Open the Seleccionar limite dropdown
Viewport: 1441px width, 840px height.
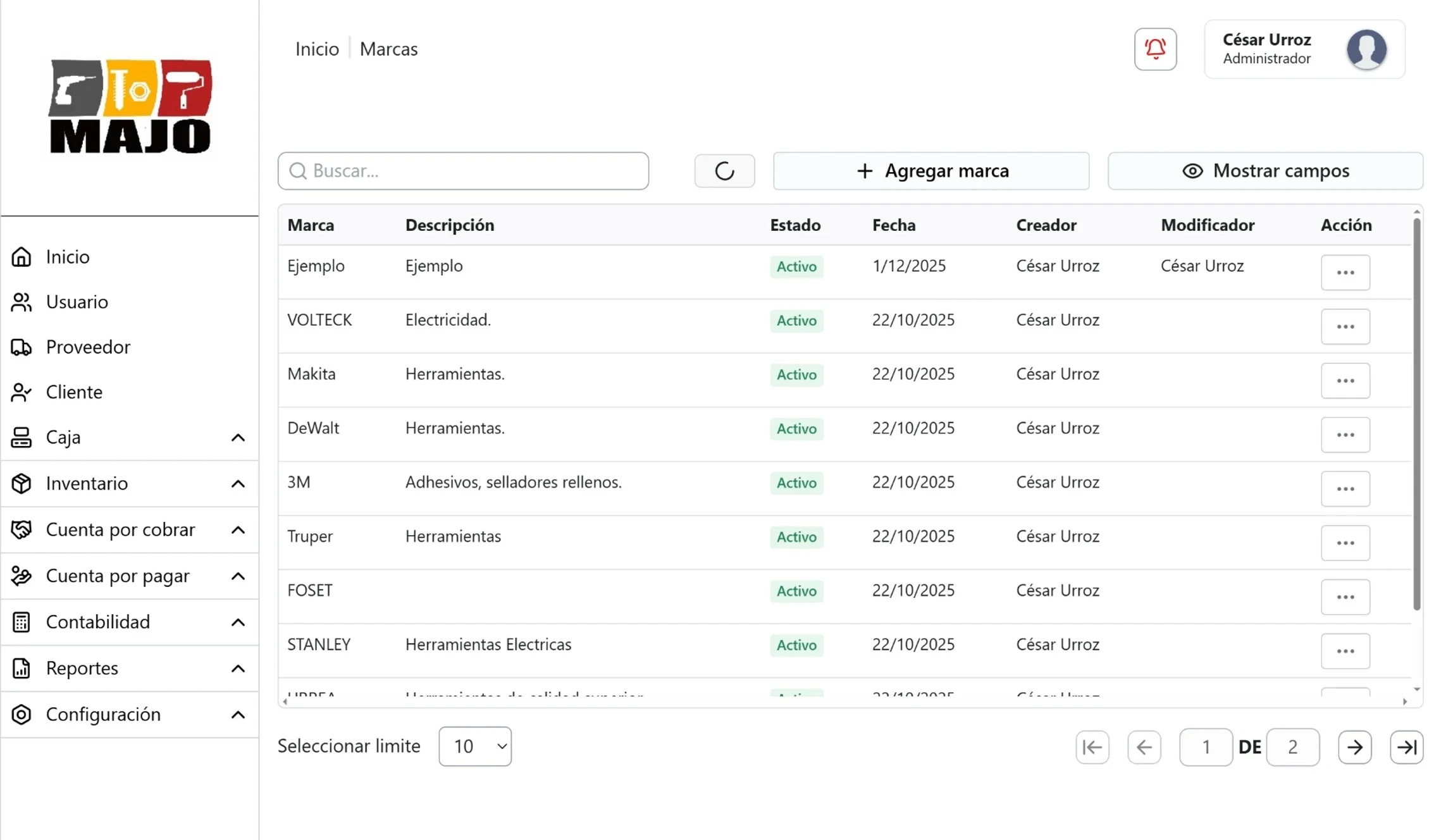tap(475, 746)
